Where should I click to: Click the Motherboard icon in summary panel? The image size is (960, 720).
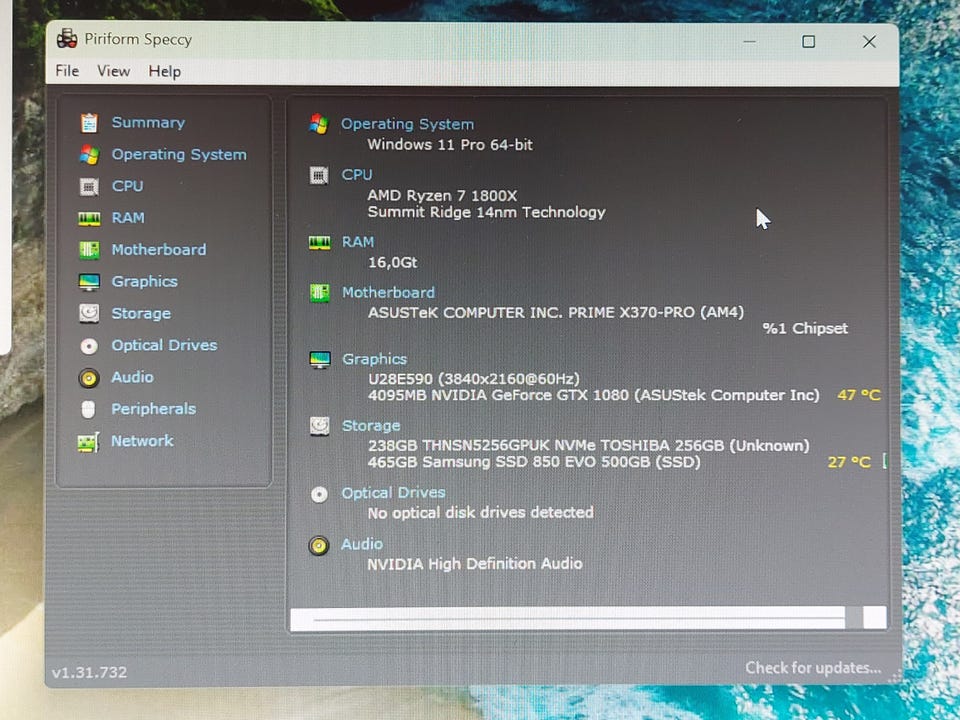tap(319, 293)
